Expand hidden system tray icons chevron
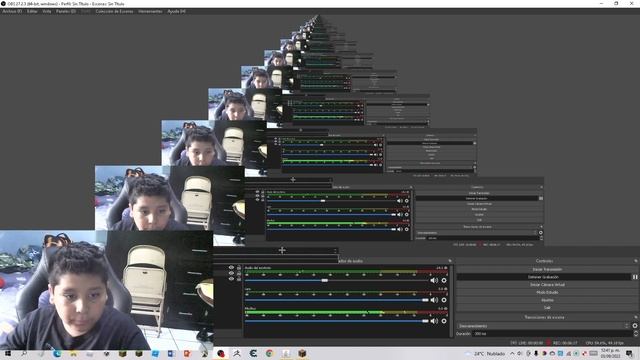Image resolution: width=640 pixels, height=360 pixels. [x=512, y=353]
